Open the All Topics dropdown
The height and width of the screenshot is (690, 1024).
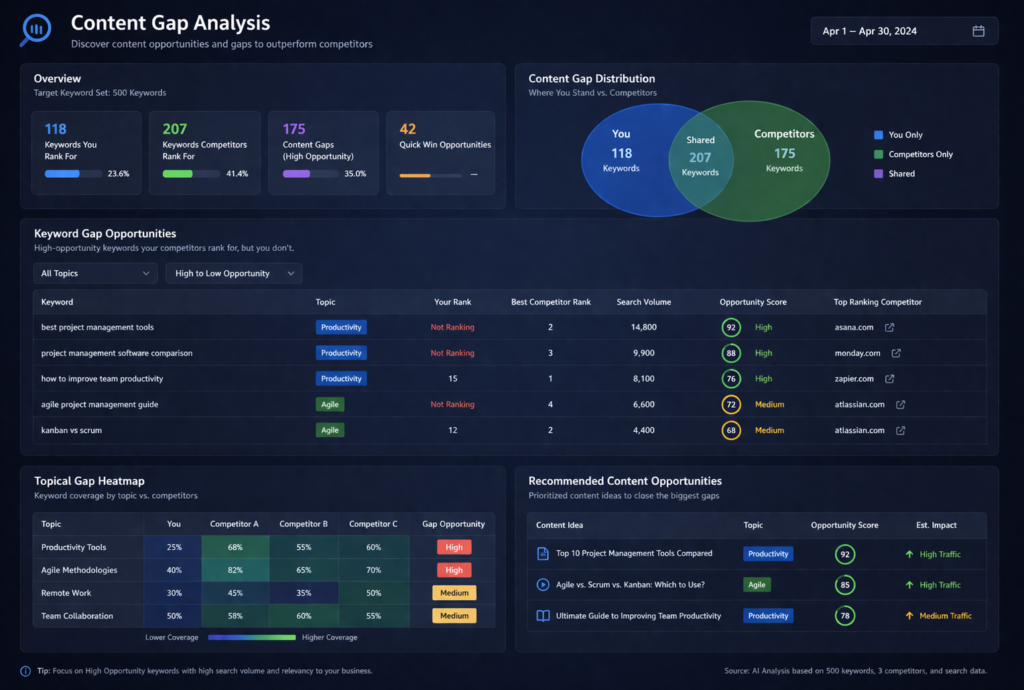(95, 272)
